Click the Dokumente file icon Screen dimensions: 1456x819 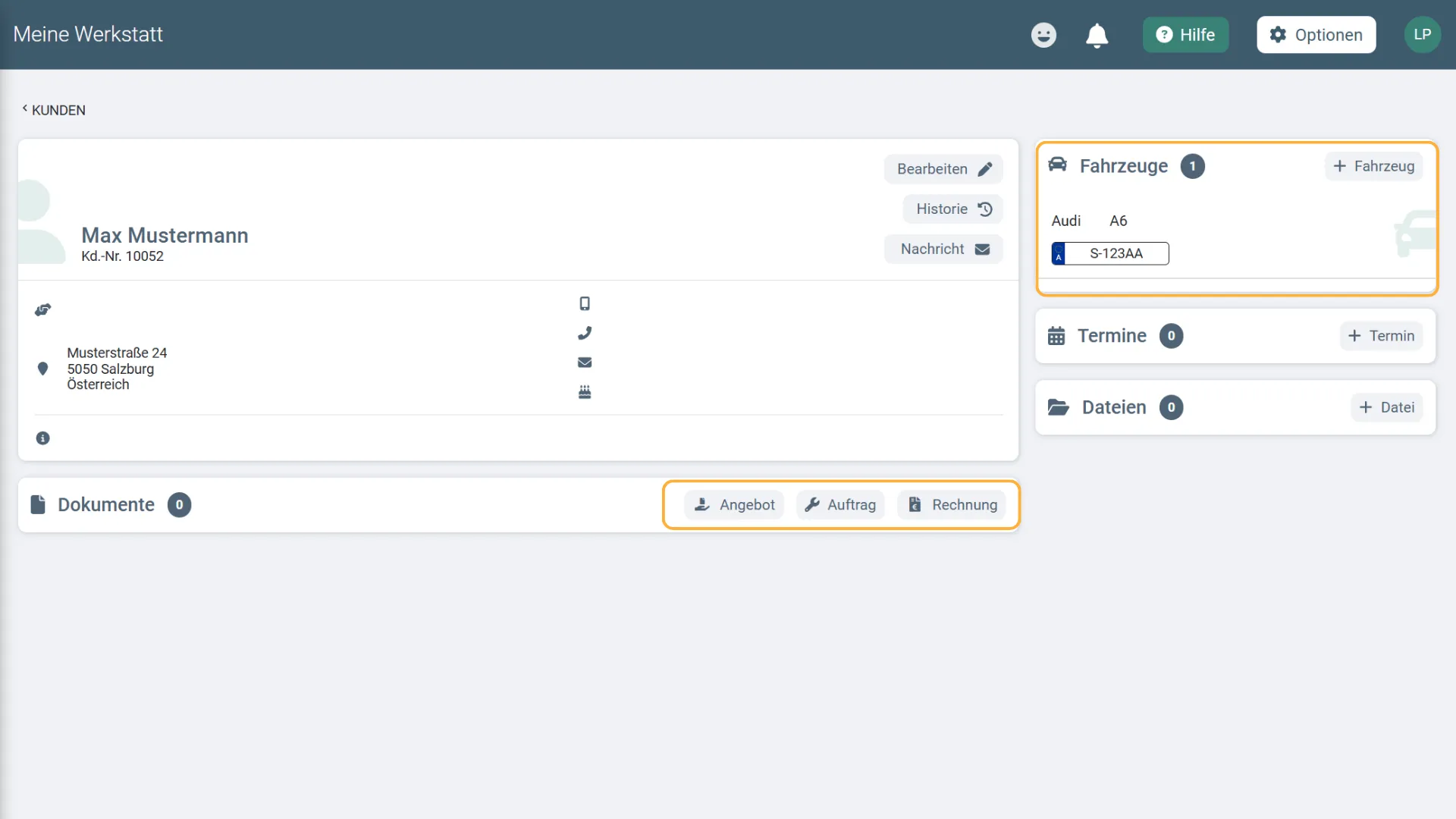coord(38,505)
